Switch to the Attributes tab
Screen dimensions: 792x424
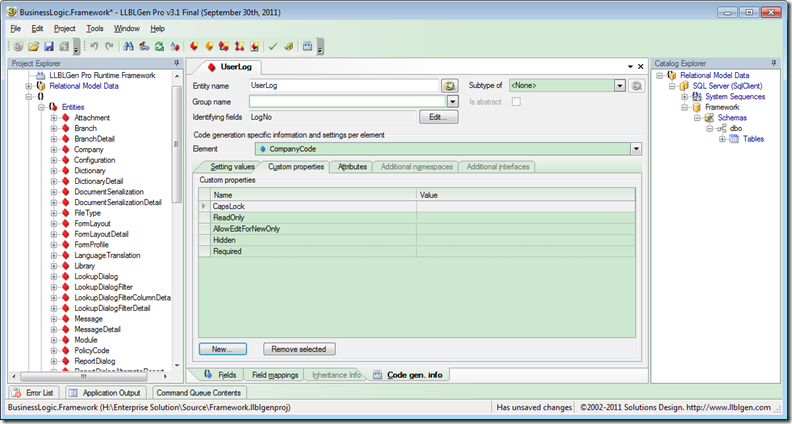352,167
